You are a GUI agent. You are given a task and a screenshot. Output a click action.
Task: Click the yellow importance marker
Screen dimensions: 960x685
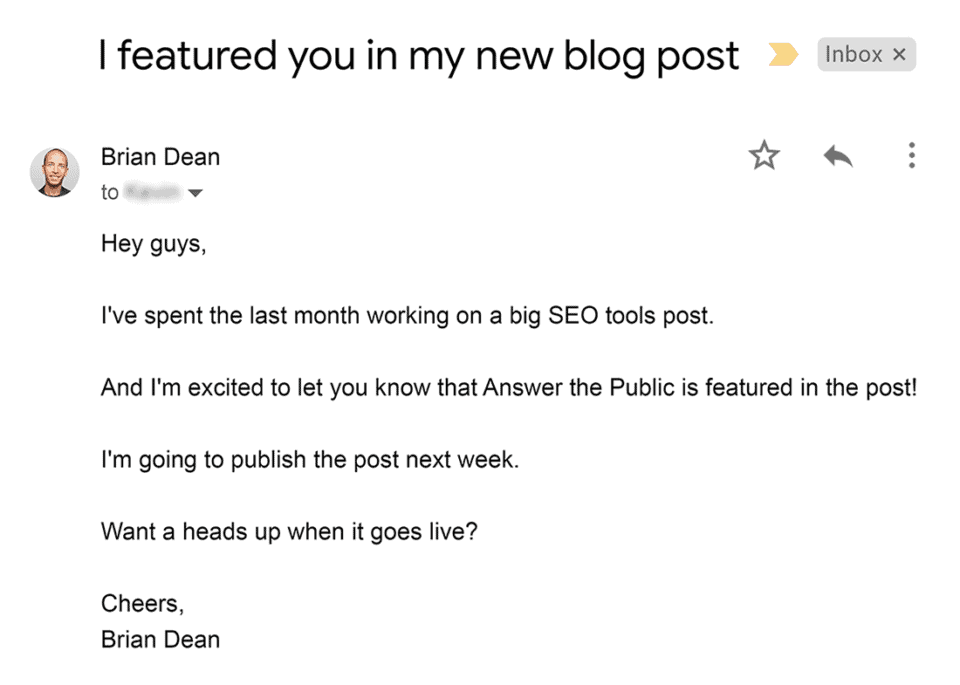pyautogui.click(x=783, y=55)
